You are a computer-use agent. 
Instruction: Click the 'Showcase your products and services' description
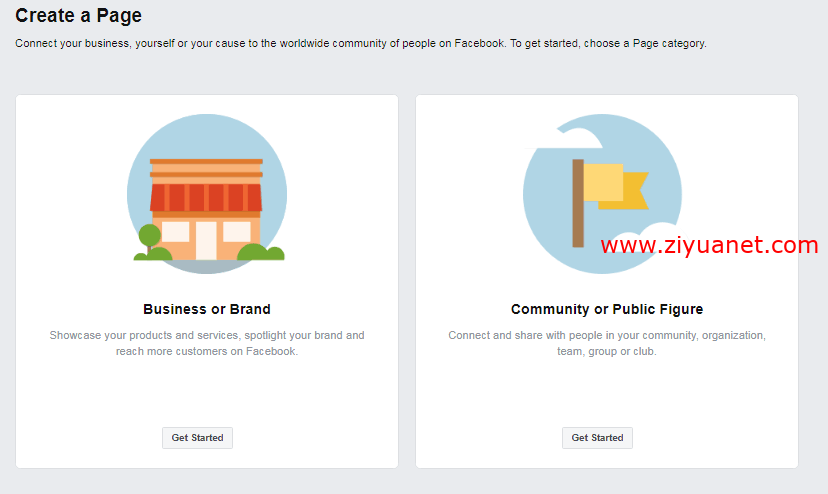pyautogui.click(x=207, y=343)
